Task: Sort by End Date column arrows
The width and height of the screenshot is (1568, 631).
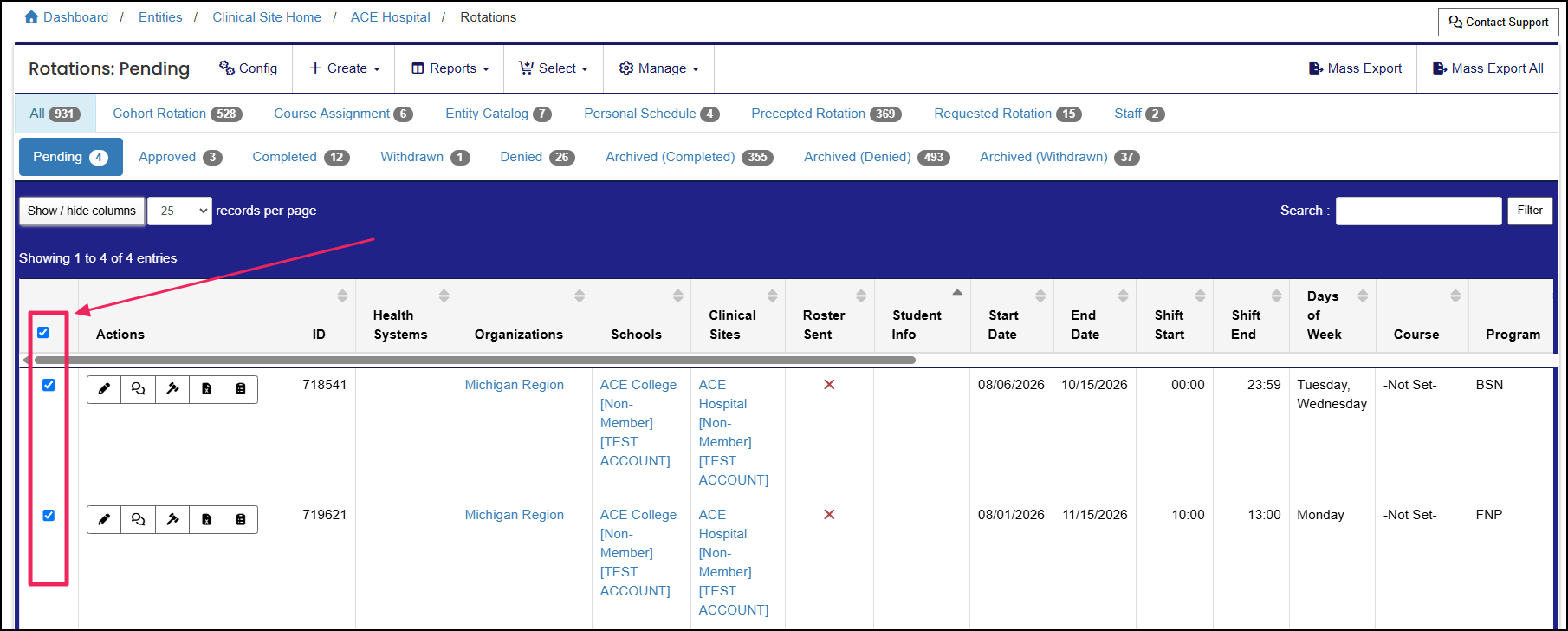Action: 1123,296
